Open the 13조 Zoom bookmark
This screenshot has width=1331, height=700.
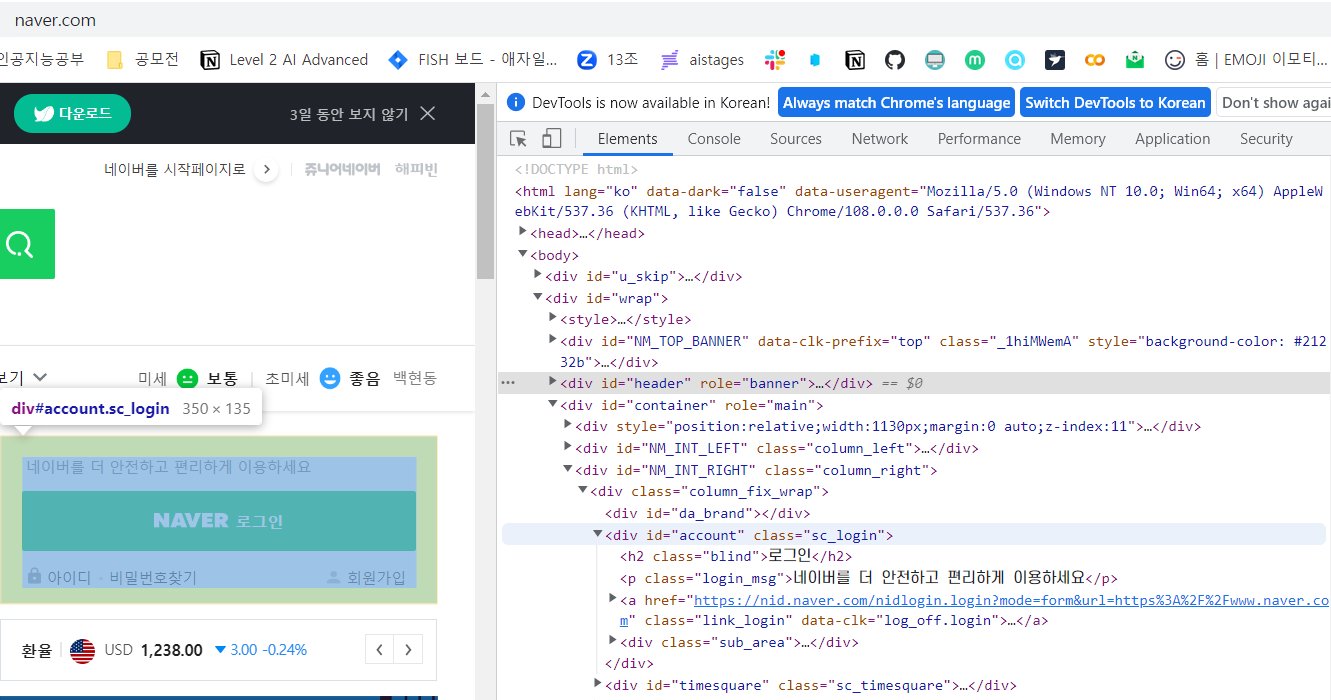pyautogui.click(x=608, y=60)
